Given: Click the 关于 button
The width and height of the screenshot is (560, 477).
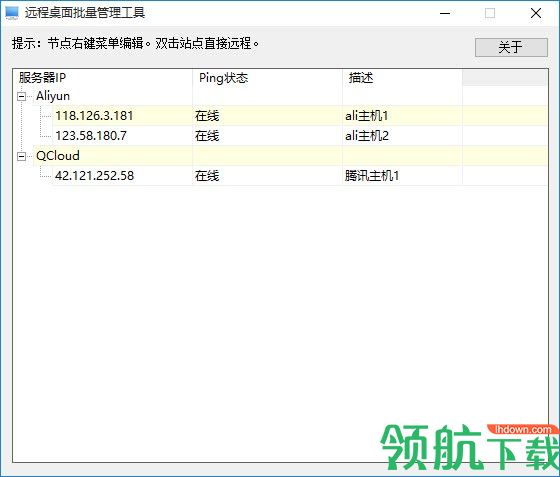Looking at the screenshot, I should pyautogui.click(x=511, y=47).
